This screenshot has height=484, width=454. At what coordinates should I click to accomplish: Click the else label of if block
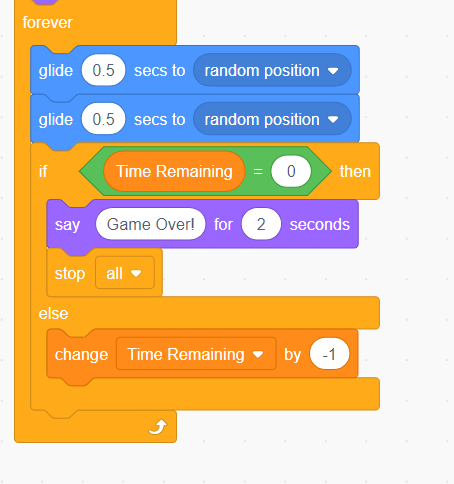[53, 314]
